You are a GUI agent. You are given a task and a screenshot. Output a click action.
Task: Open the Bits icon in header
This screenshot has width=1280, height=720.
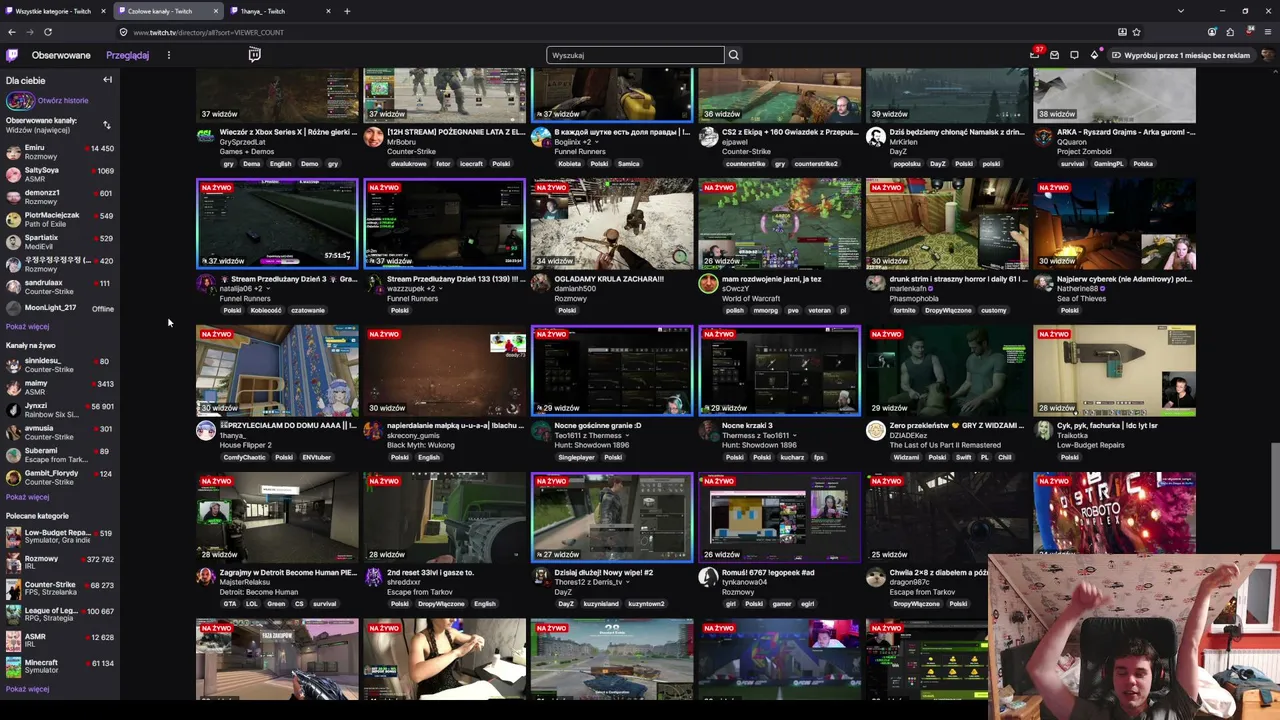tap(1094, 55)
